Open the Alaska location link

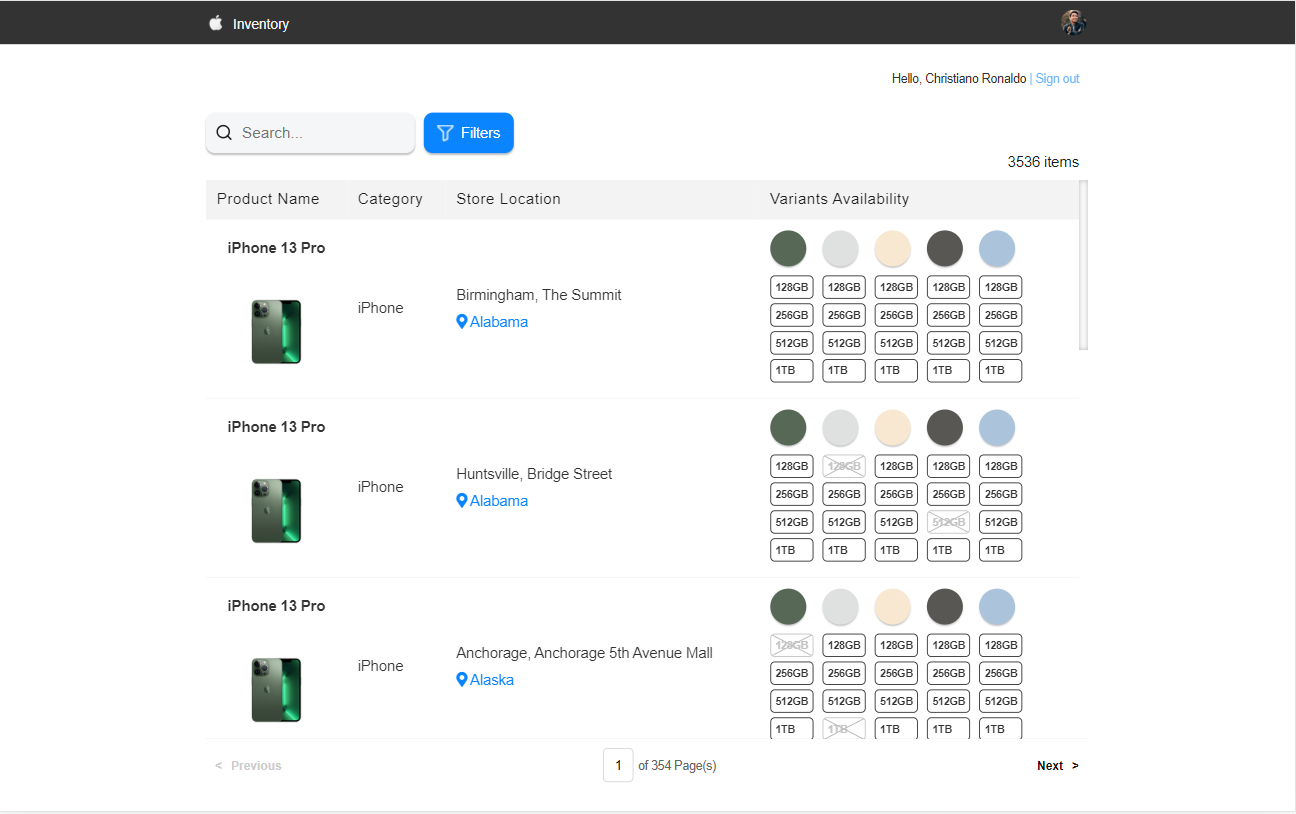click(492, 680)
